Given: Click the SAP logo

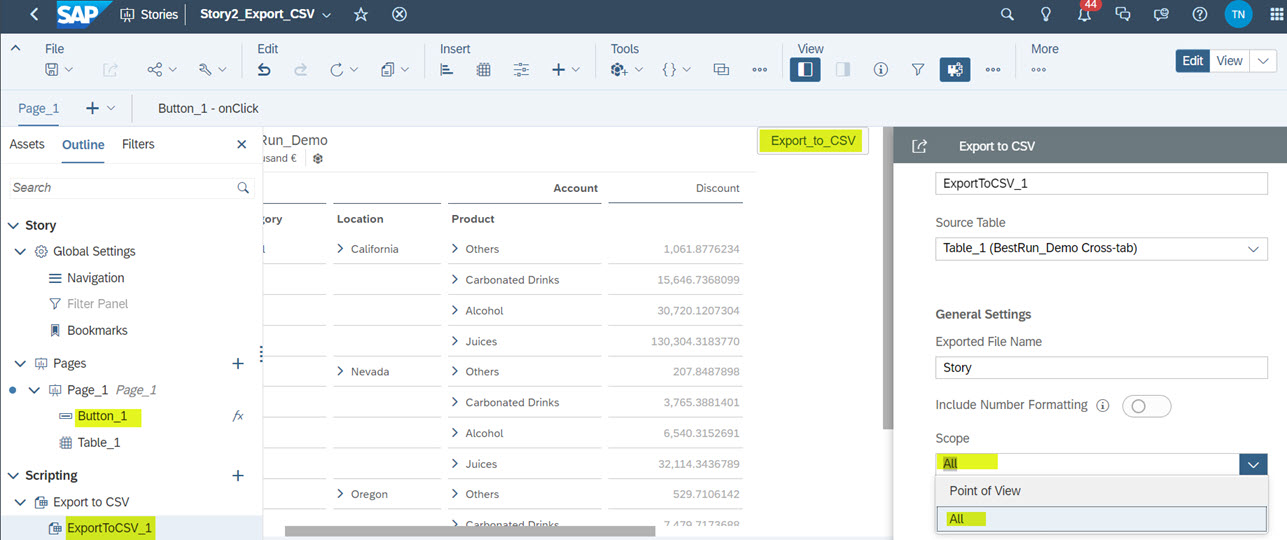Looking at the screenshot, I should (83, 14).
